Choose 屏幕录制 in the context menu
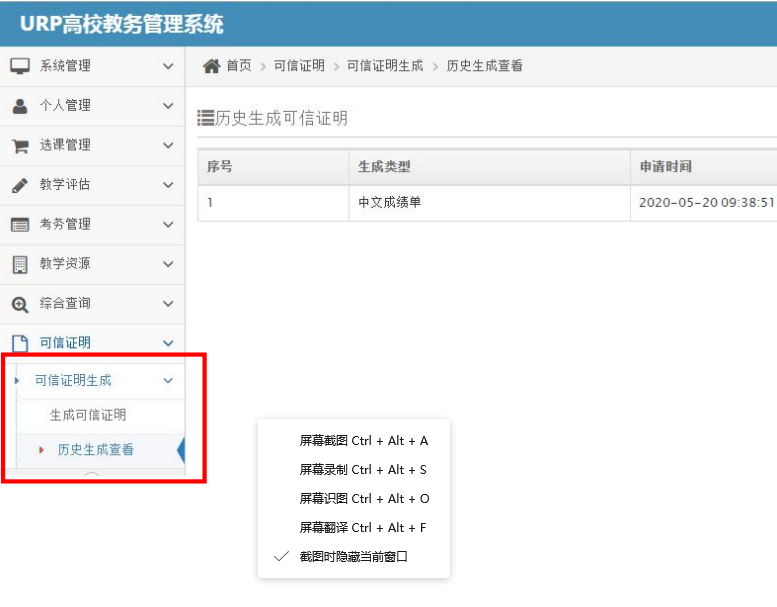 click(363, 469)
